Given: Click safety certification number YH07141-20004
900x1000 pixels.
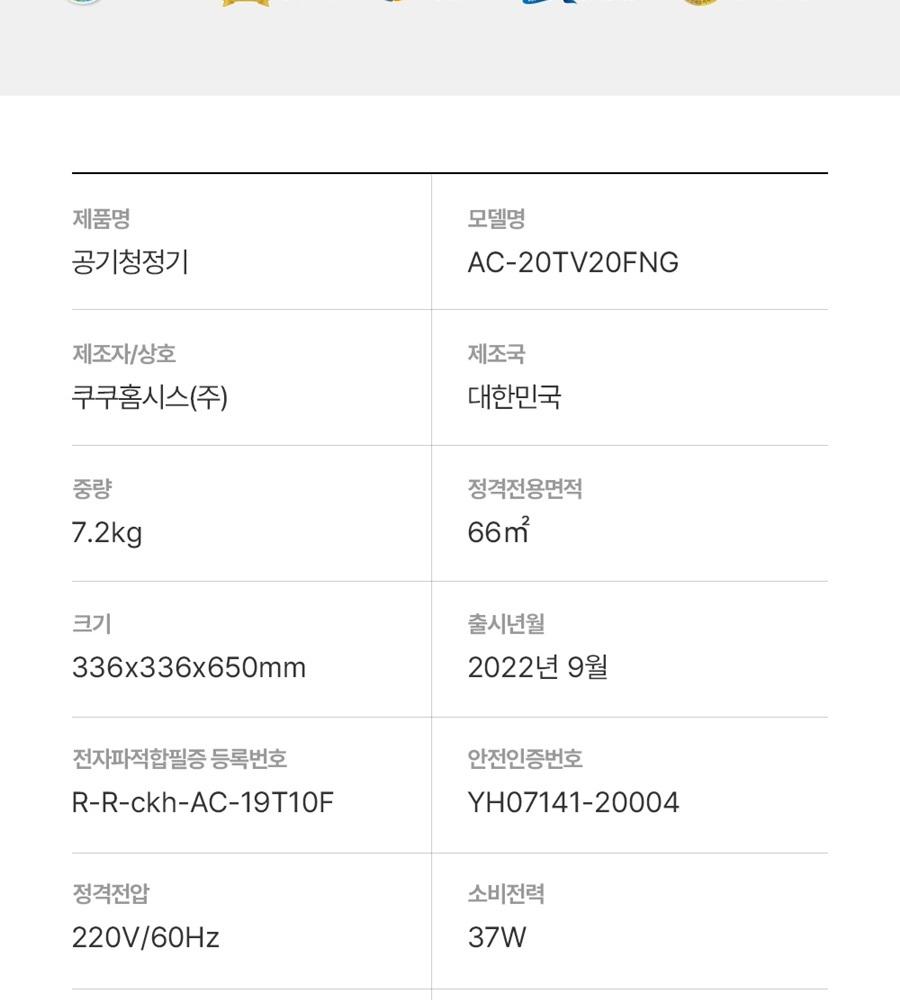Looking at the screenshot, I should tap(573, 803).
